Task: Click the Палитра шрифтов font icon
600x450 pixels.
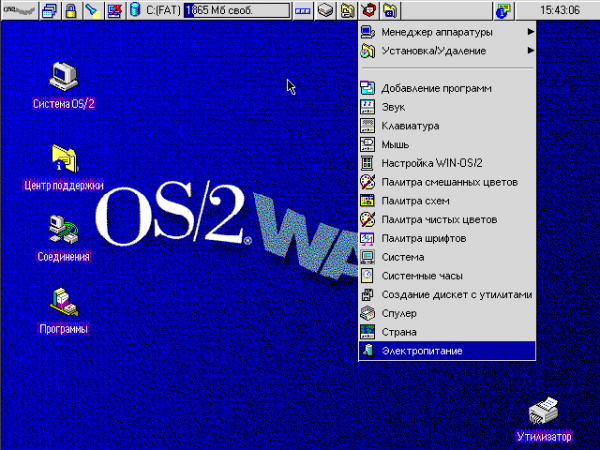Action: point(368,238)
